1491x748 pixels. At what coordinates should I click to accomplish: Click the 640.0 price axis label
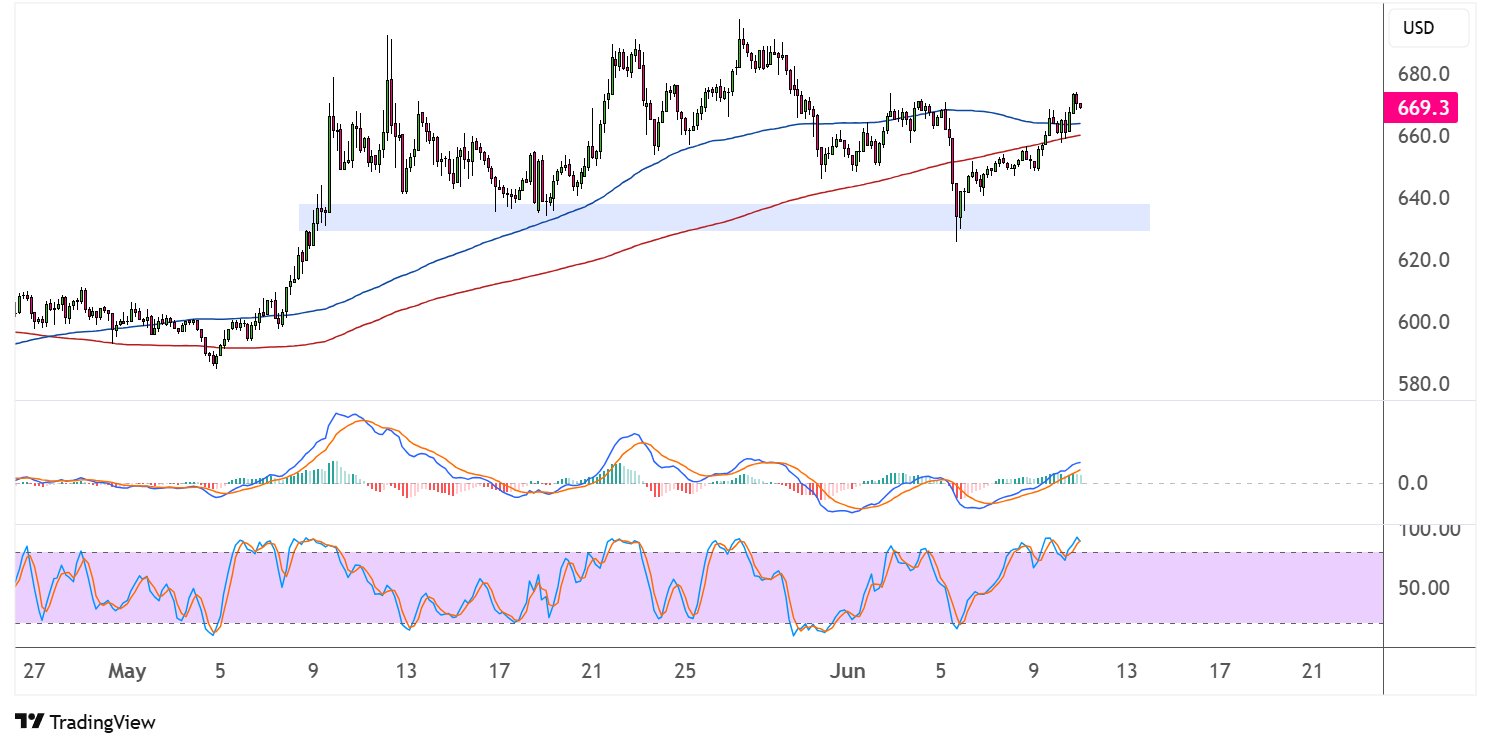(x=1424, y=198)
